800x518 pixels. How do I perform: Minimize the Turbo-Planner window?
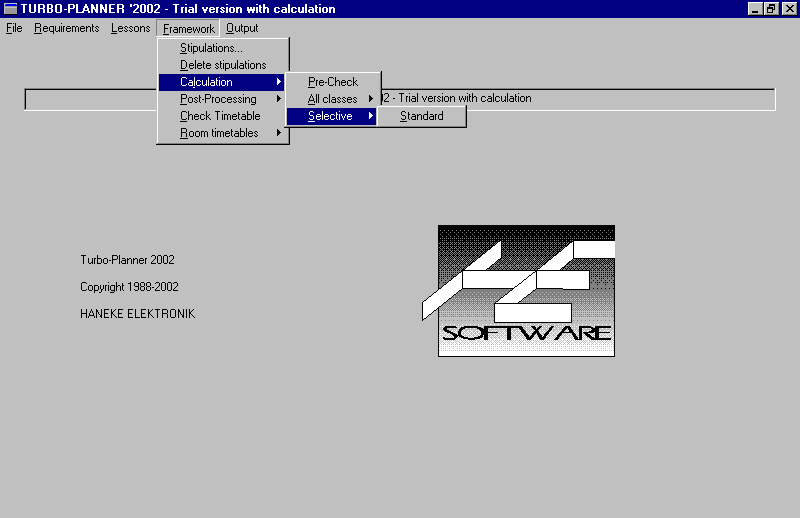point(755,9)
